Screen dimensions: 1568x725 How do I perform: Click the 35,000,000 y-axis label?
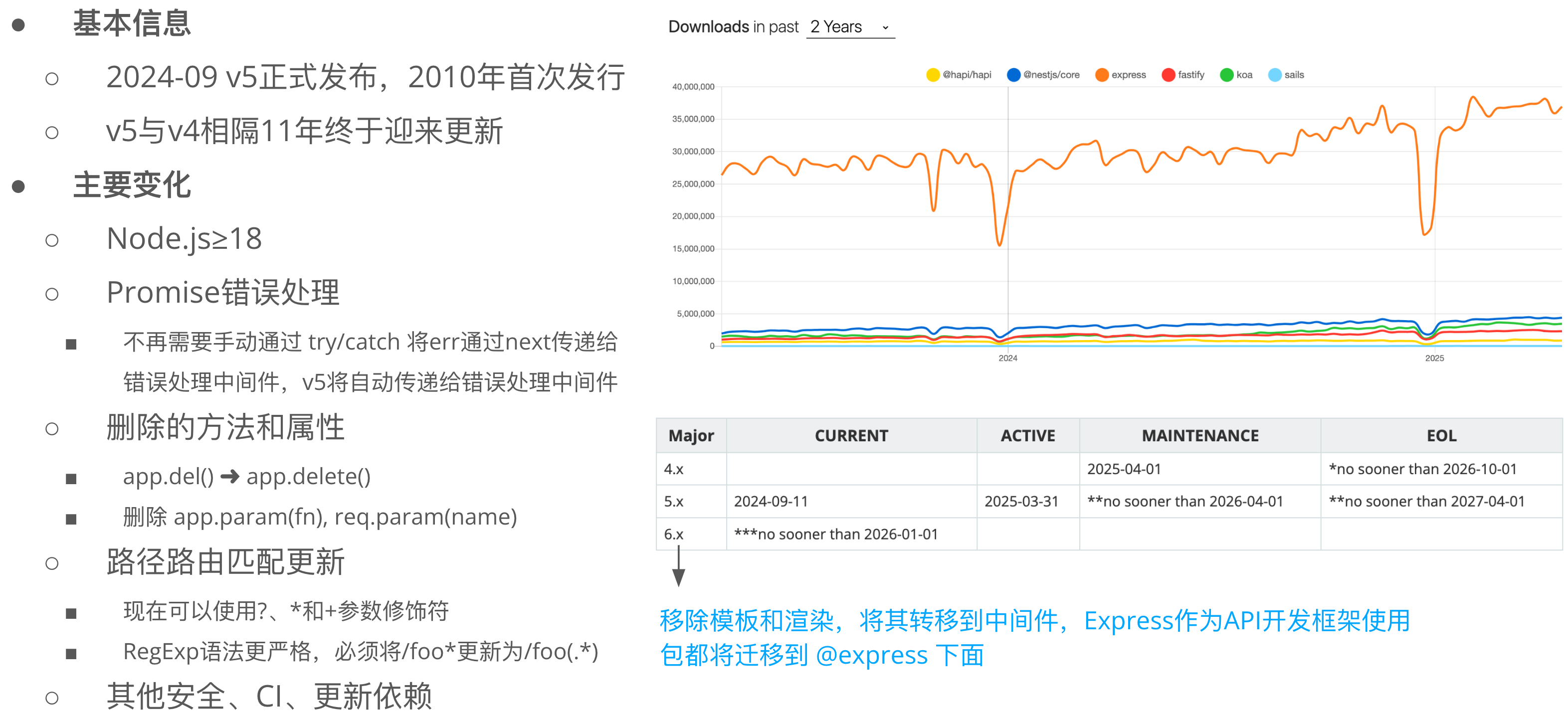(693, 119)
